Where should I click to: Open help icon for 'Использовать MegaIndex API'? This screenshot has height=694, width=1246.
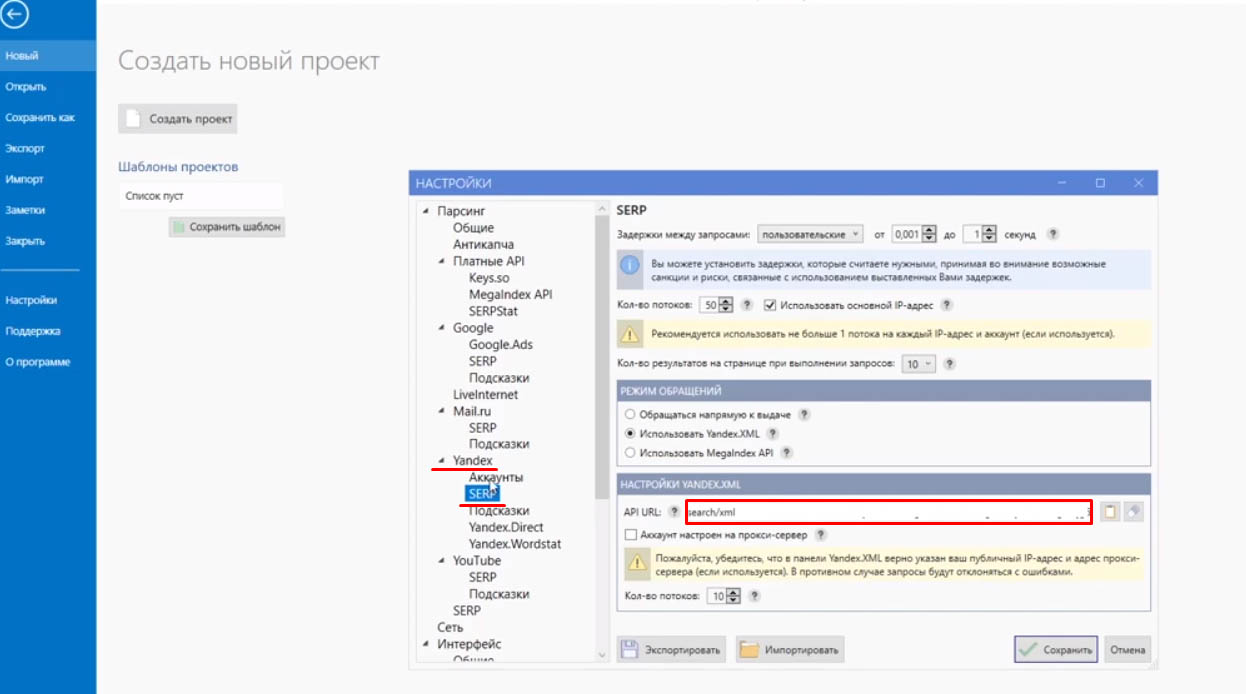click(x=786, y=453)
